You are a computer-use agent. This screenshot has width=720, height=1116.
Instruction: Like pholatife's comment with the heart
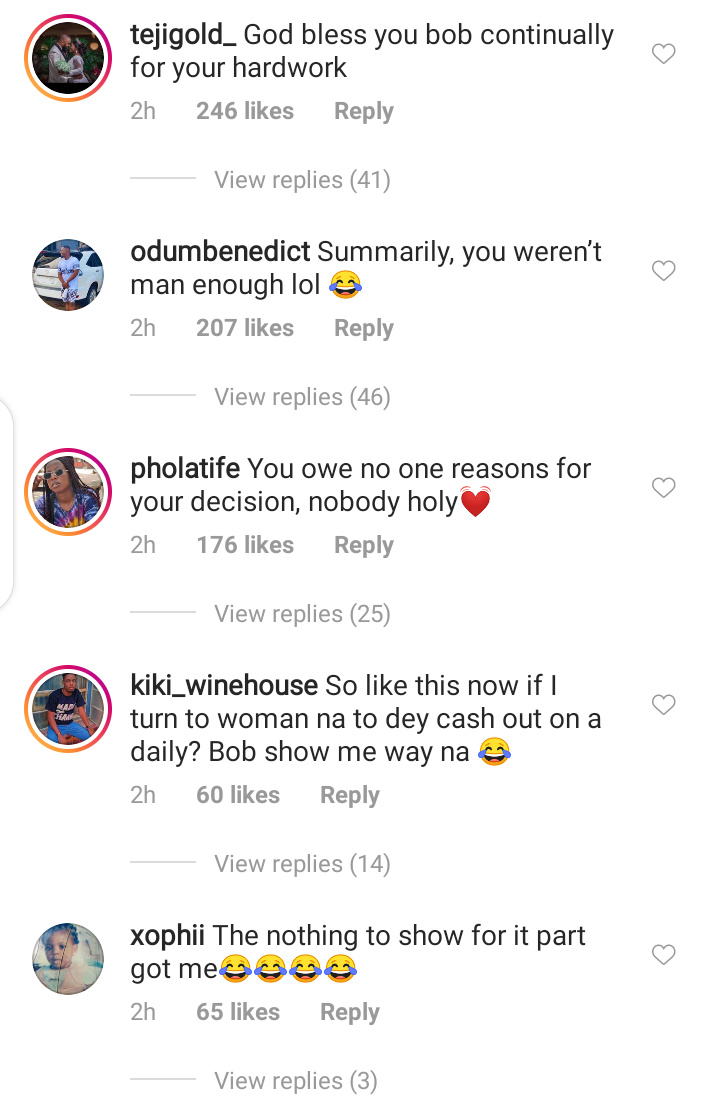coord(664,488)
